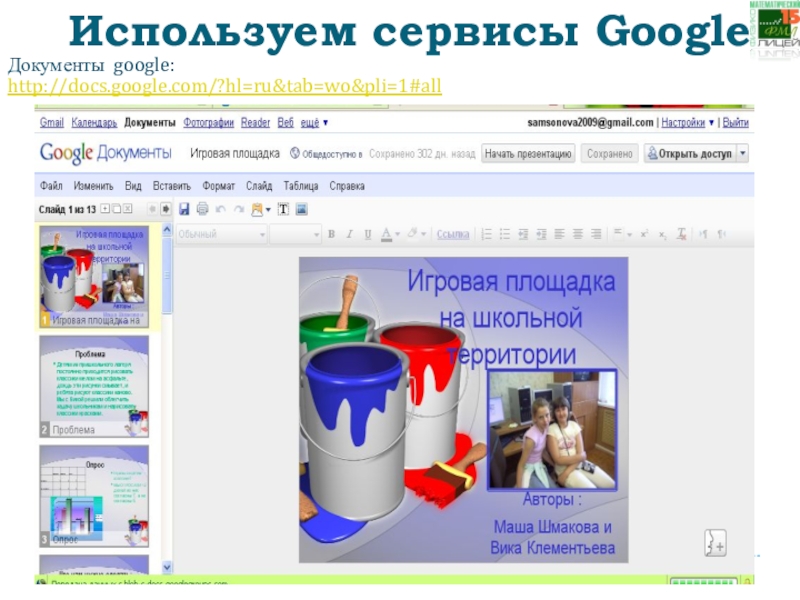The width and height of the screenshot is (800, 600).
Task: Click the Print icon in the toolbar
Action: [x=202, y=209]
